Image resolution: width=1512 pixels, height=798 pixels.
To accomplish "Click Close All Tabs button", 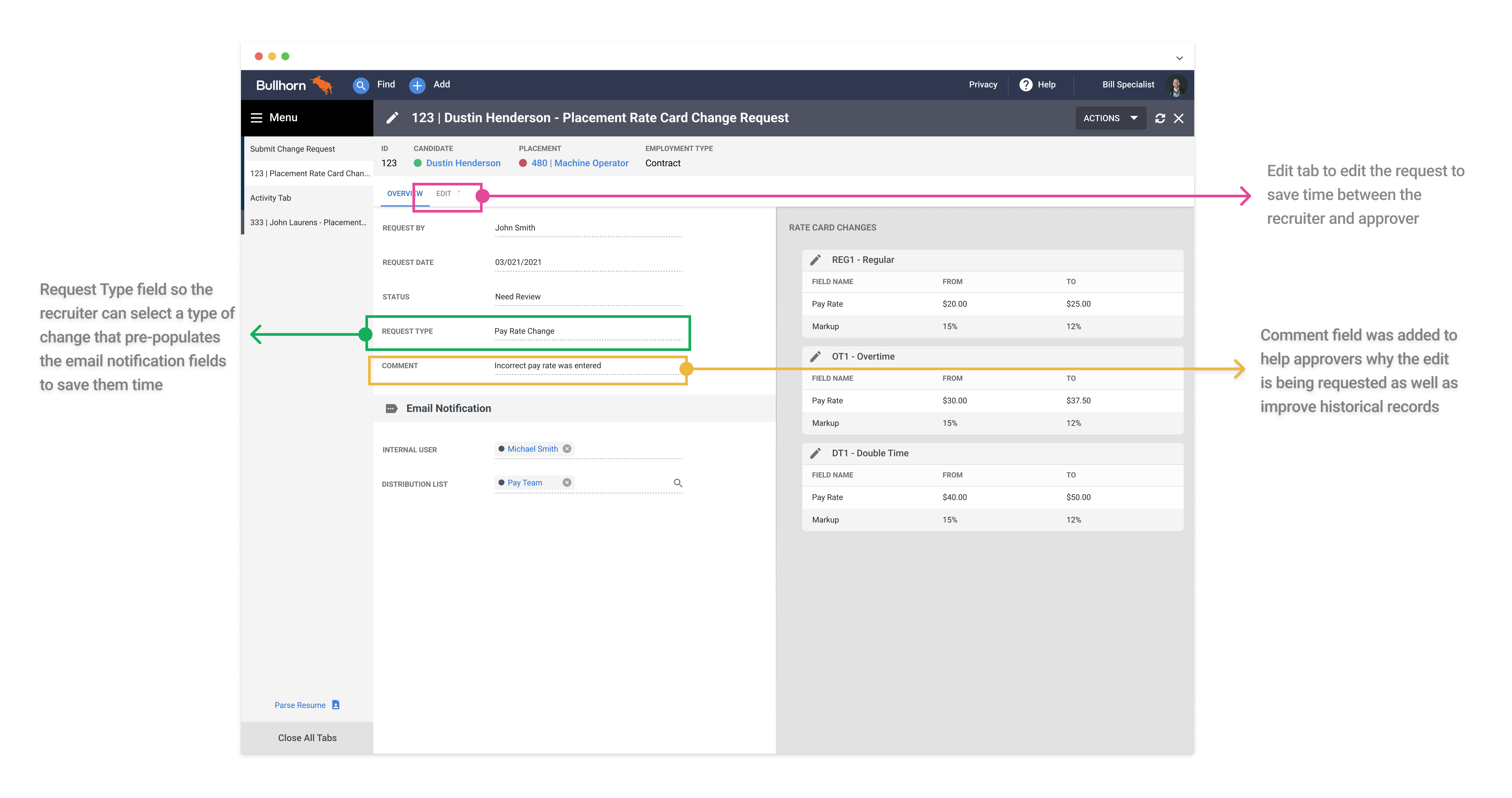I will pyautogui.click(x=307, y=737).
